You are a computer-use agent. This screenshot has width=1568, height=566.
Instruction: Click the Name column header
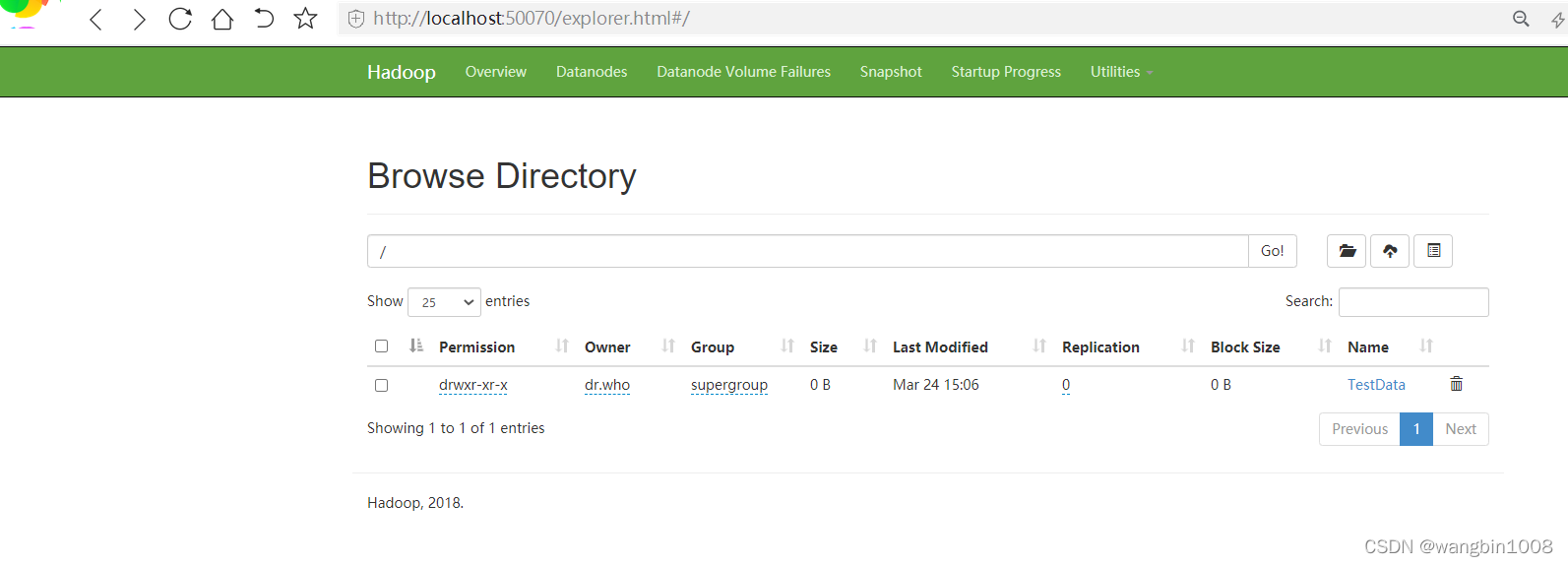[1368, 347]
